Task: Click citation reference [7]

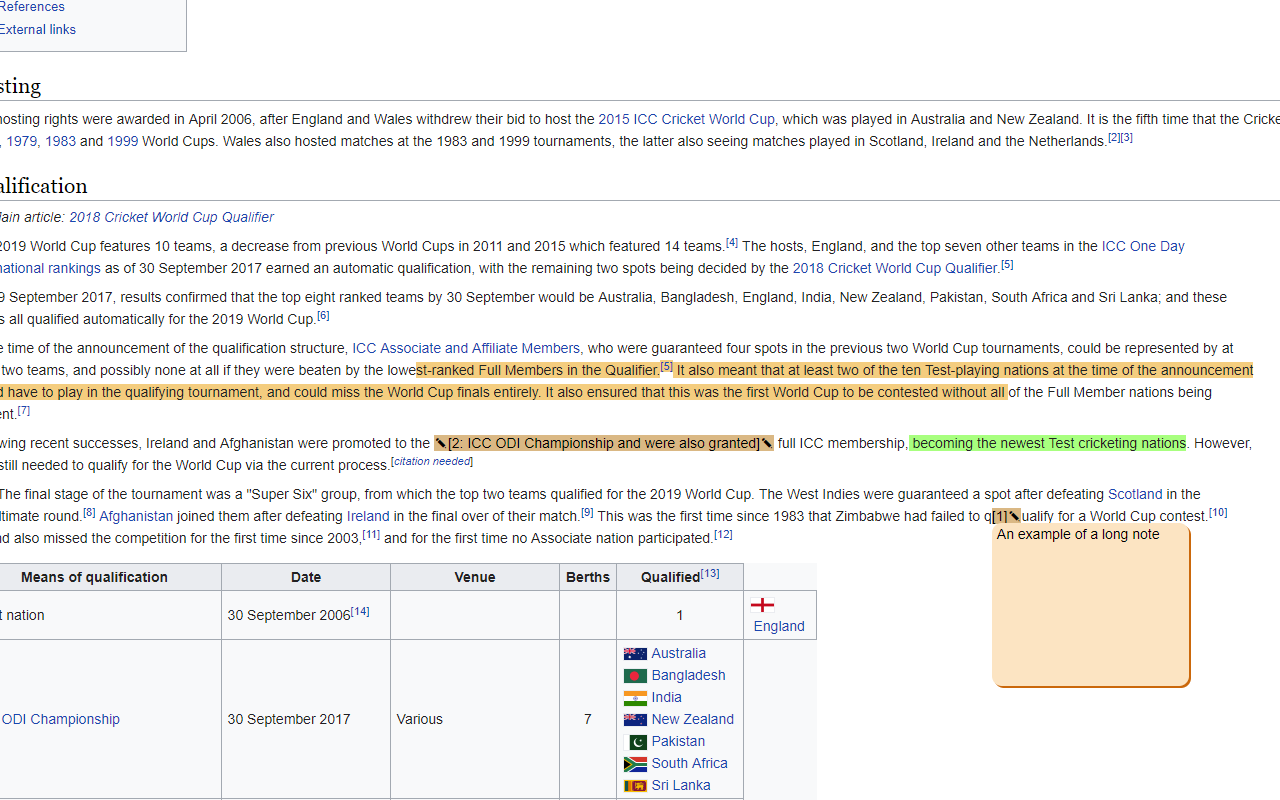Action: [24, 410]
